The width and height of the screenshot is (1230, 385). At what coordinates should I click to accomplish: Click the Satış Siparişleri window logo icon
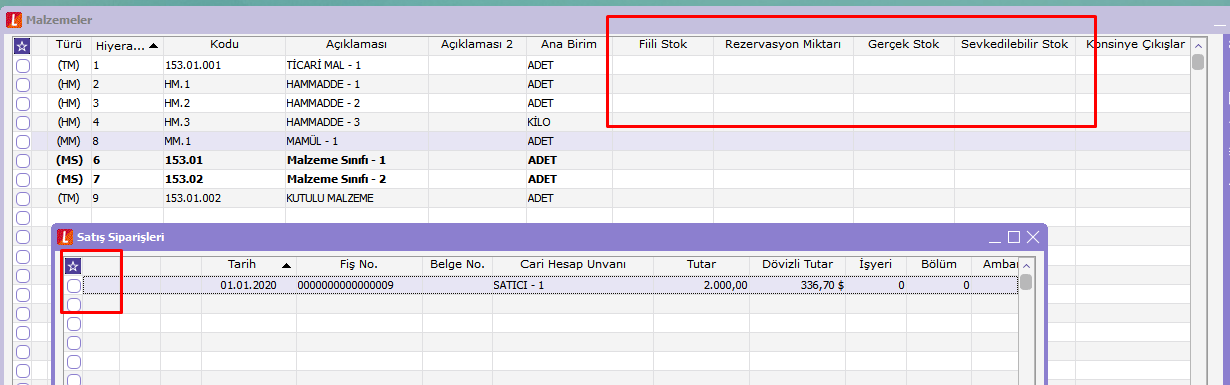coord(66,237)
